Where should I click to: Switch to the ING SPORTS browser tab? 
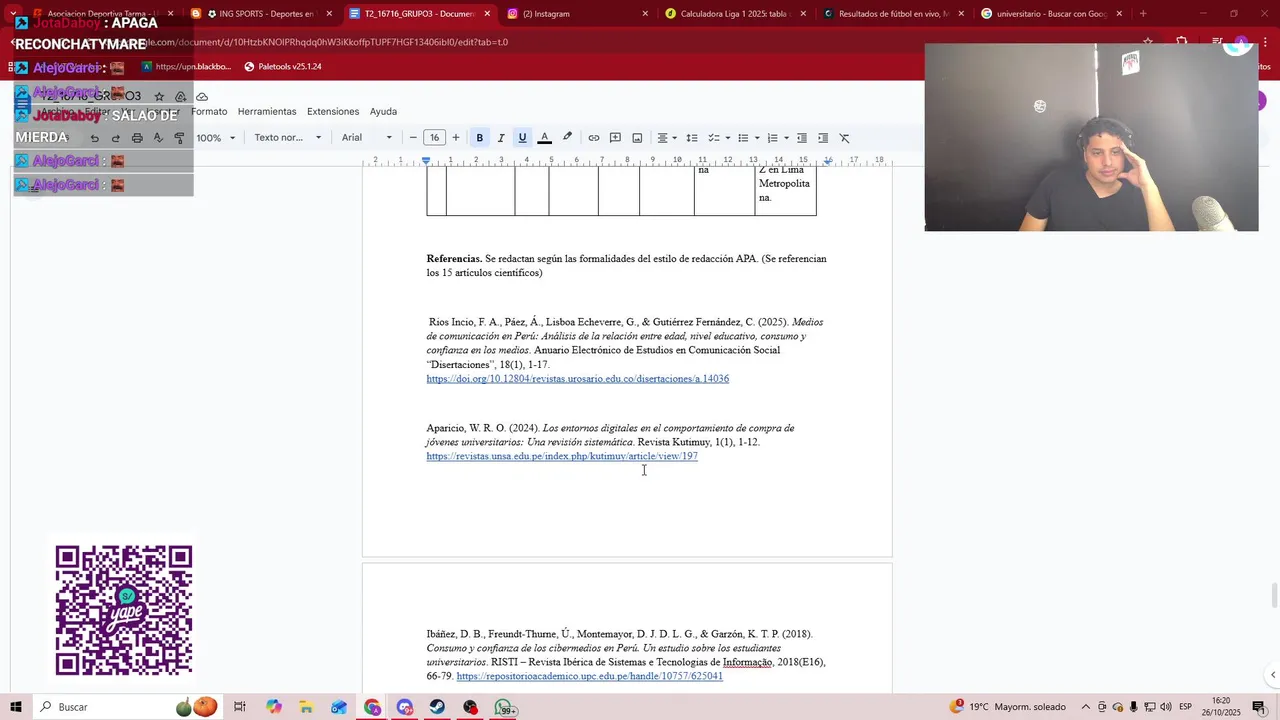click(x=262, y=14)
